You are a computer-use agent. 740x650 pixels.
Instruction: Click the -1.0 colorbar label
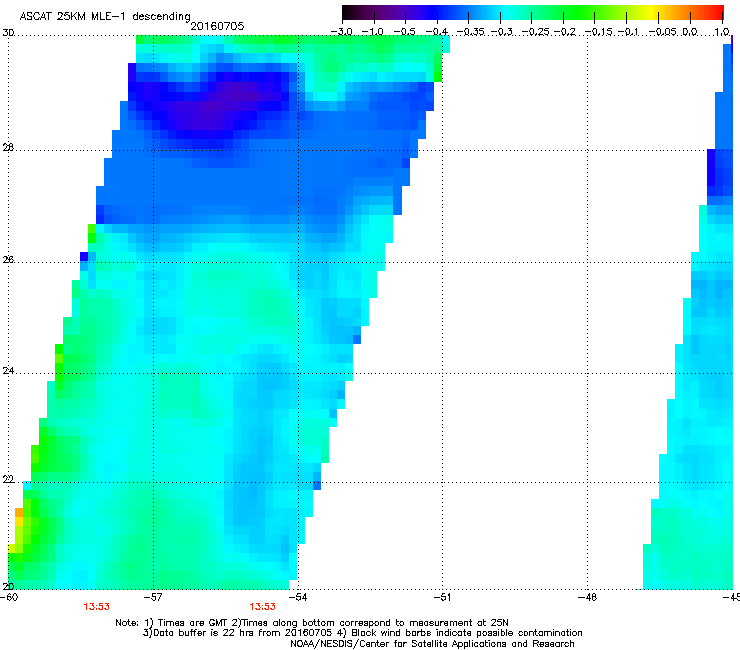point(373,32)
